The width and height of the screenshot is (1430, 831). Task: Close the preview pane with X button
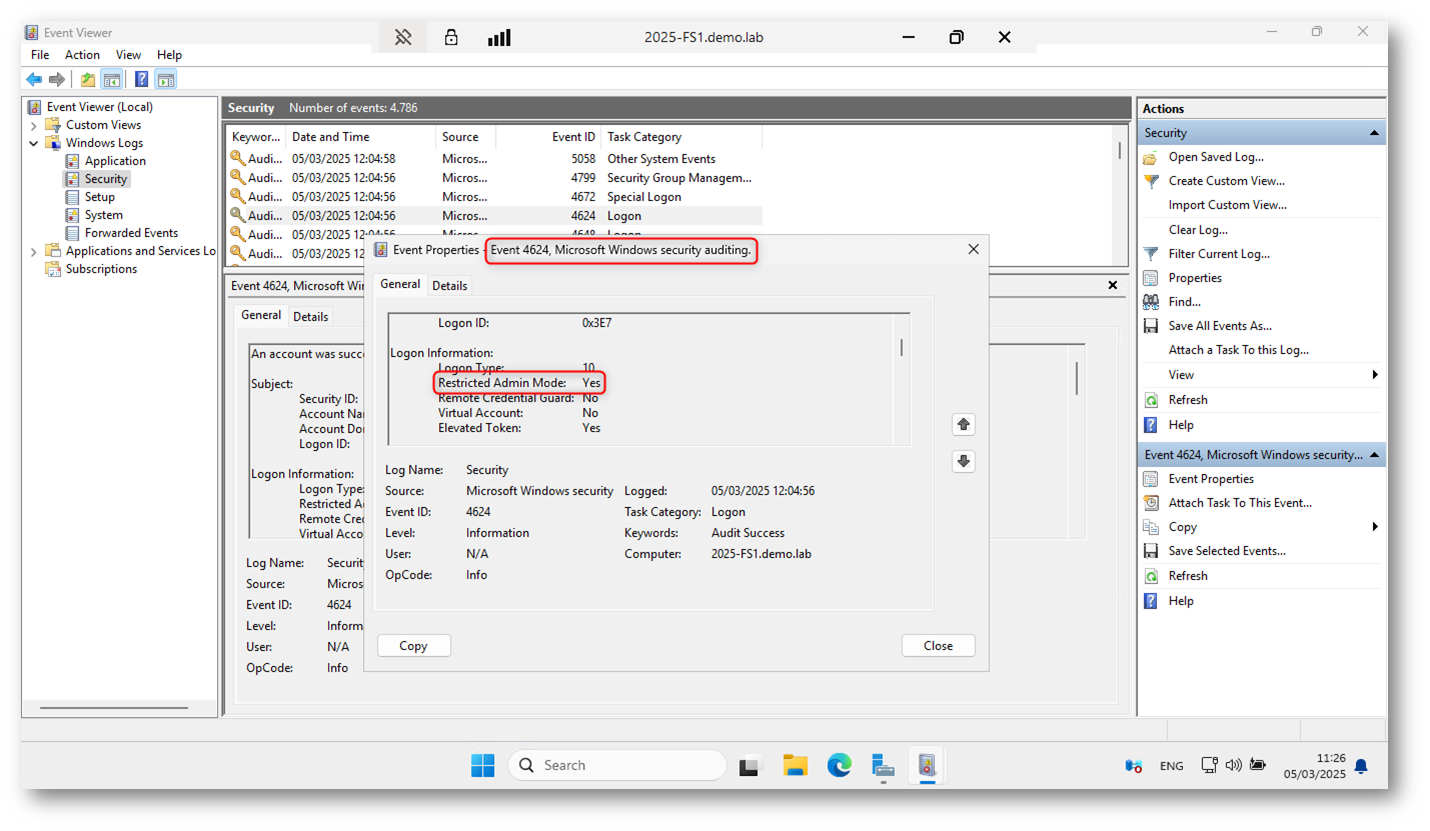click(x=1113, y=285)
